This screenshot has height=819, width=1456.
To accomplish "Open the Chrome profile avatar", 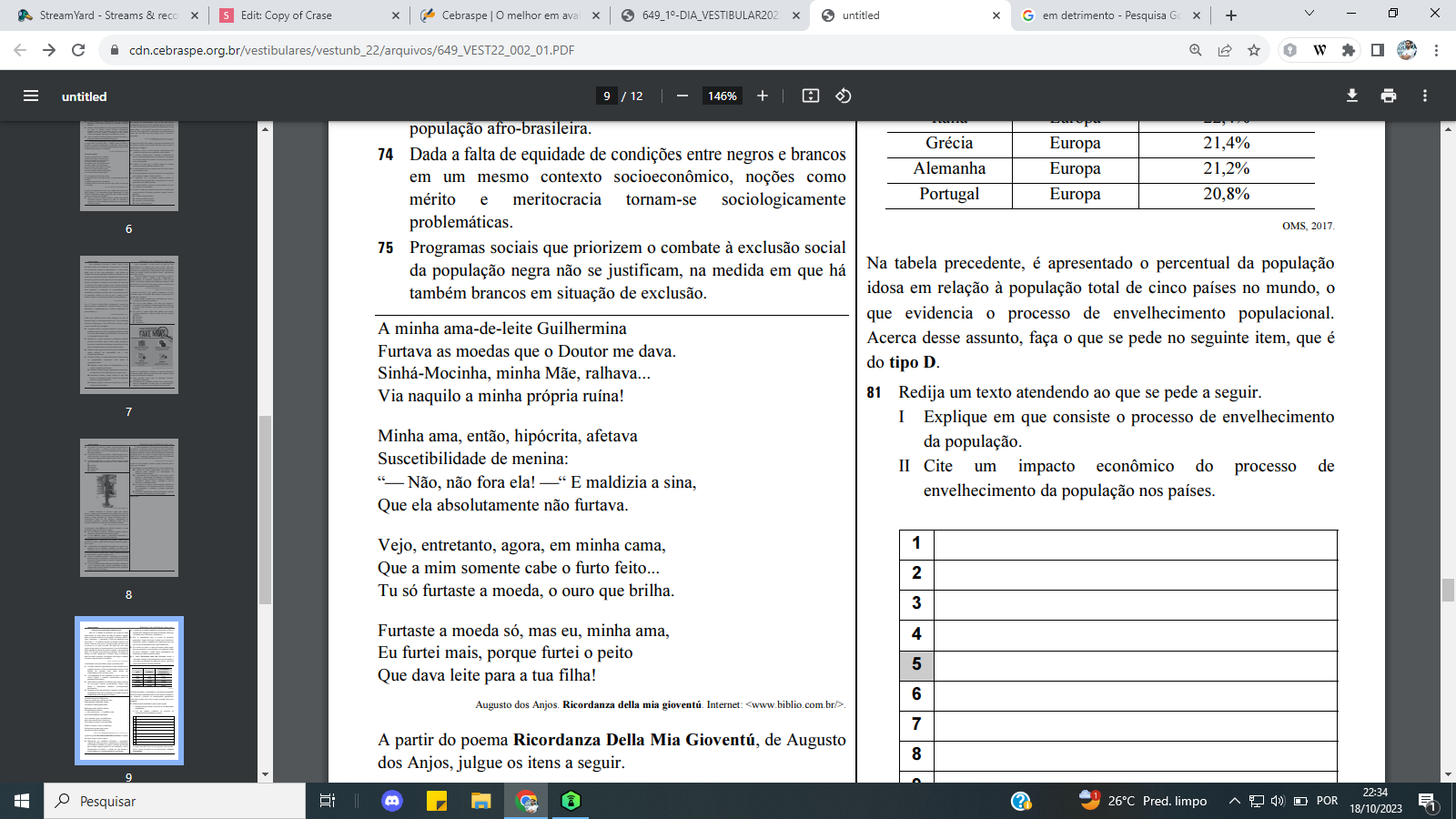I will point(1407,50).
